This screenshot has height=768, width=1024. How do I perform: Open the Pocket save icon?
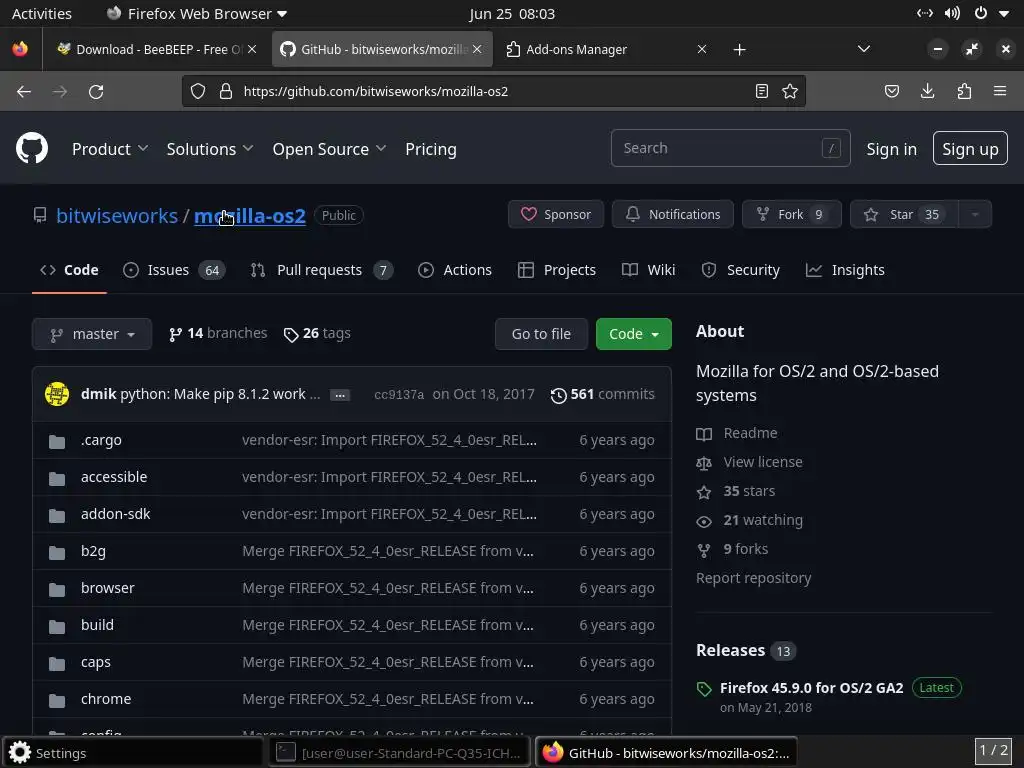point(891,91)
